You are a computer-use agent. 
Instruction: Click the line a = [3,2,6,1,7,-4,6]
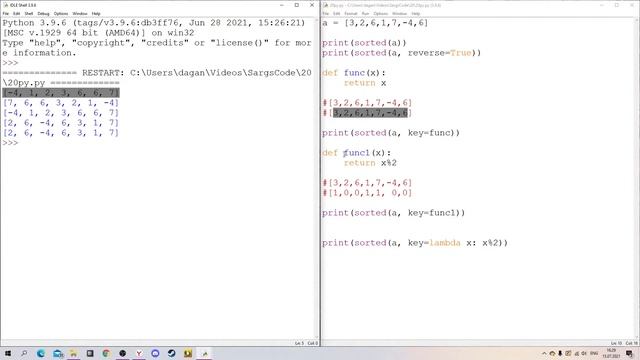point(375,23)
